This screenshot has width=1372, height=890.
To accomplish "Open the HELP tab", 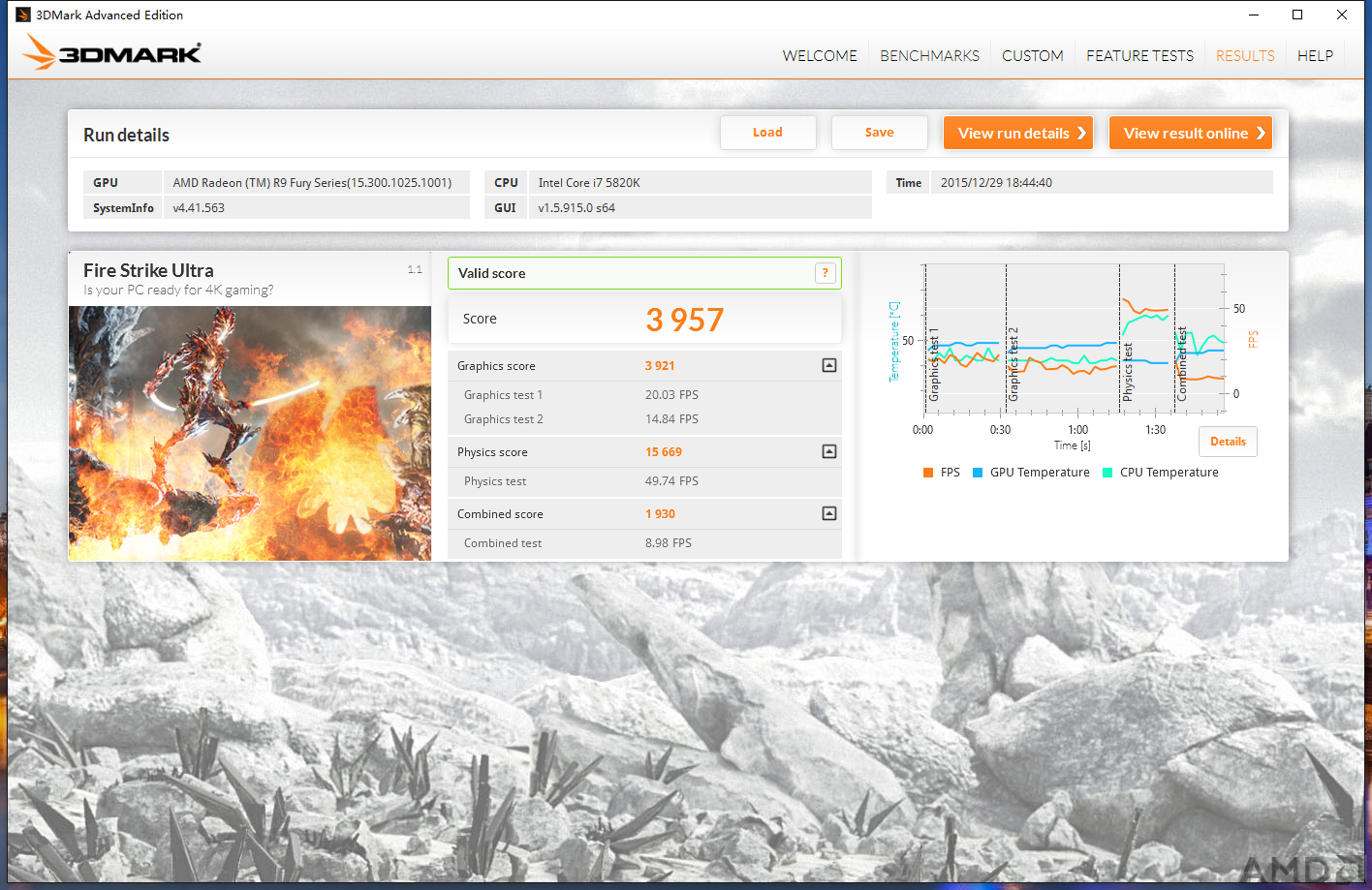I will click(1315, 55).
